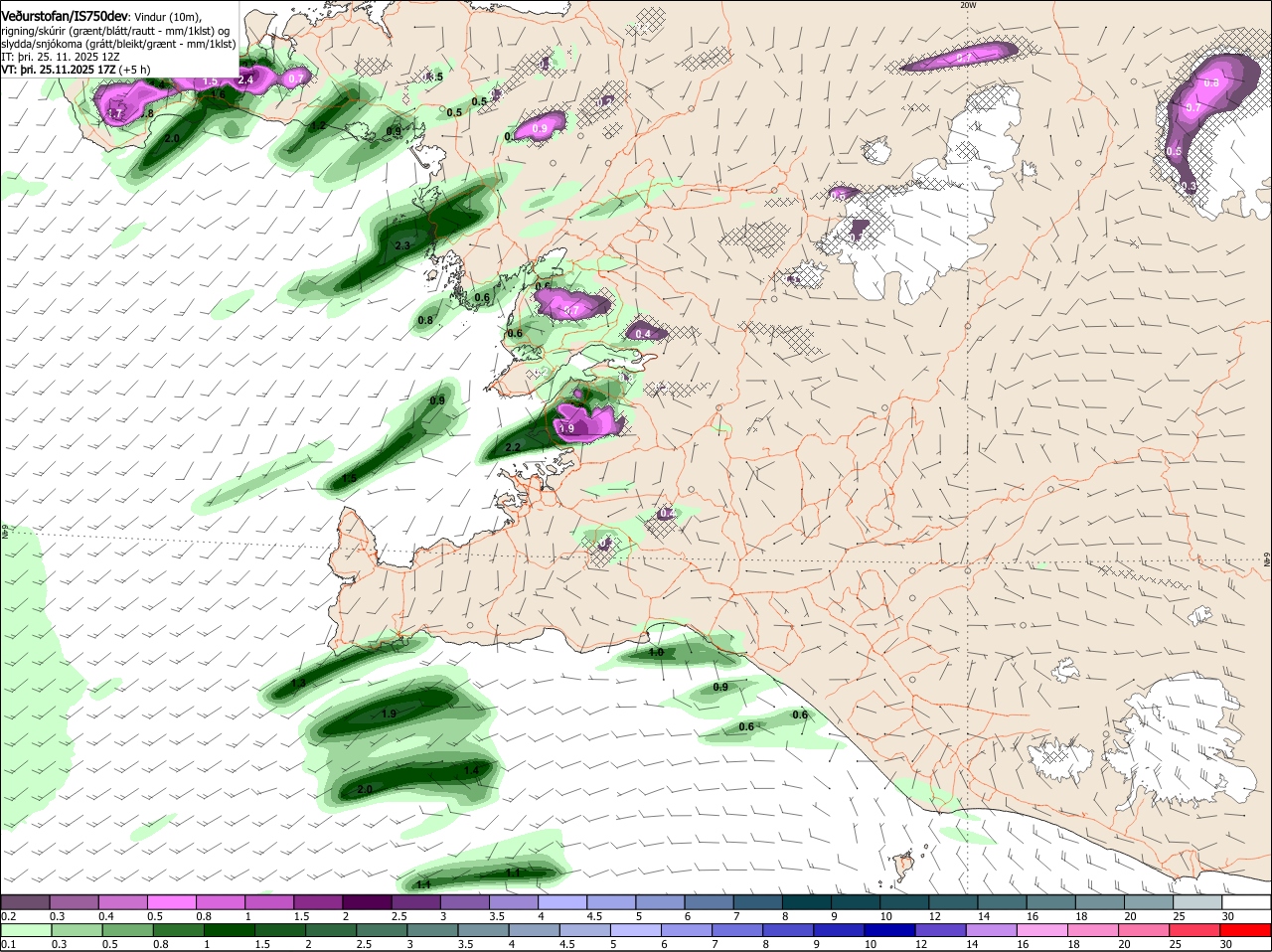1272x952 pixels.
Task: Click the 1.7 snow value label
Action: pos(115,114)
